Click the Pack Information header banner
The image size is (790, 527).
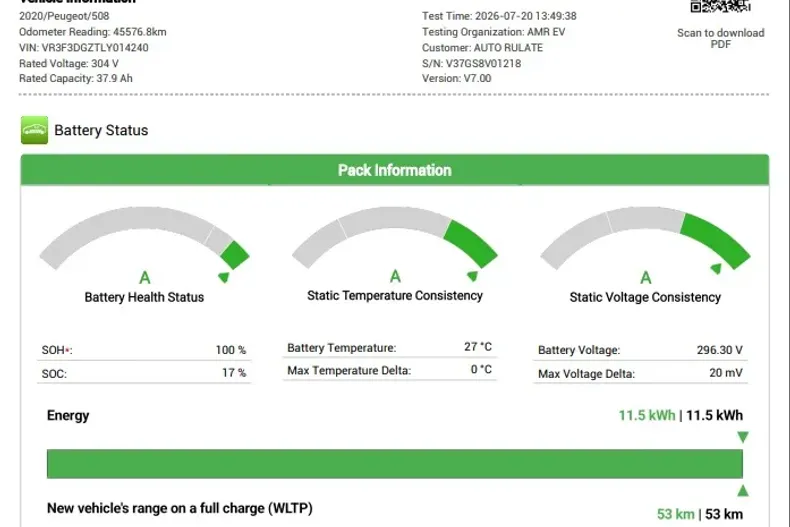pos(395,170)
